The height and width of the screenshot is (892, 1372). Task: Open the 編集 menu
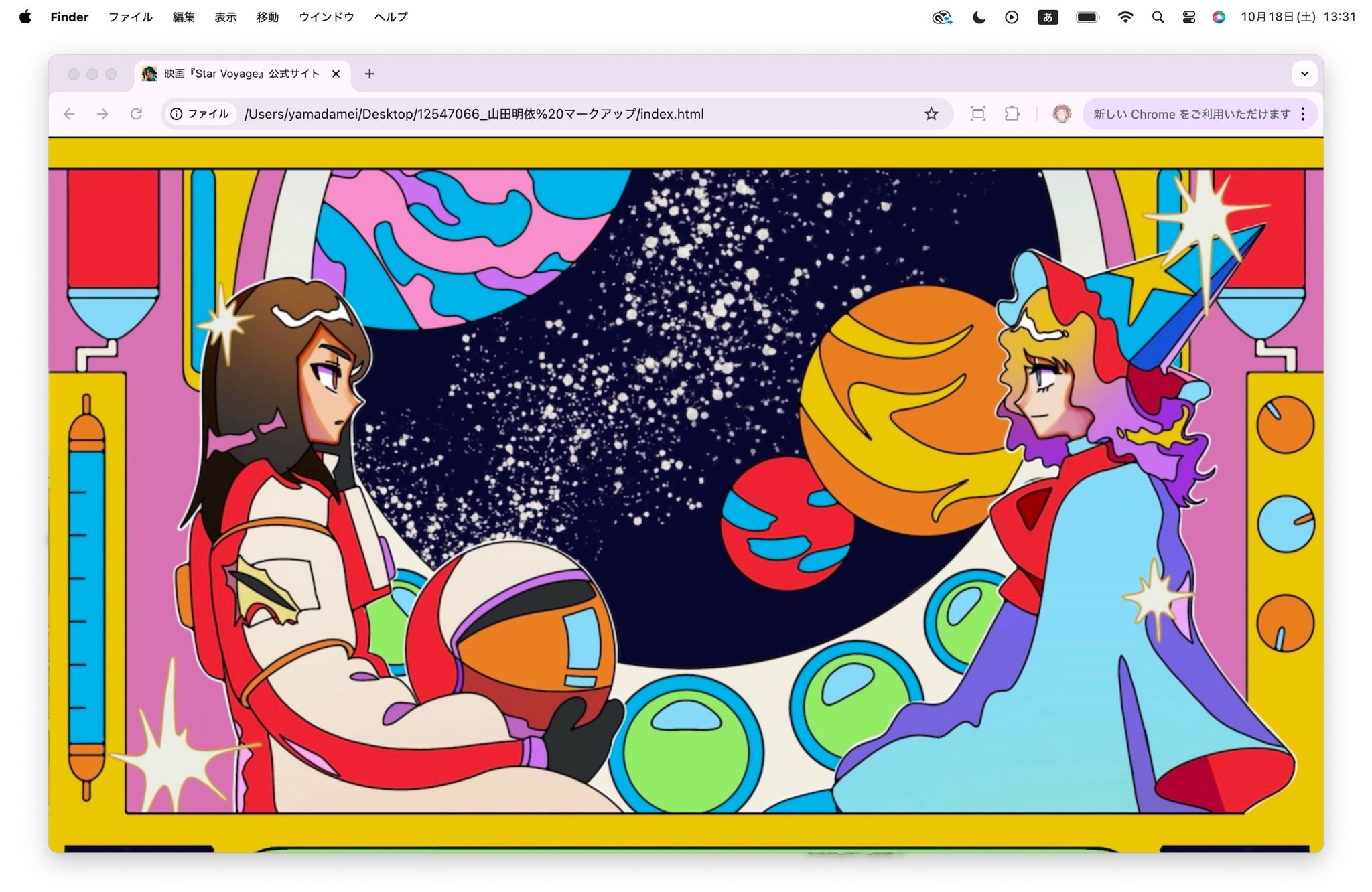184,17
